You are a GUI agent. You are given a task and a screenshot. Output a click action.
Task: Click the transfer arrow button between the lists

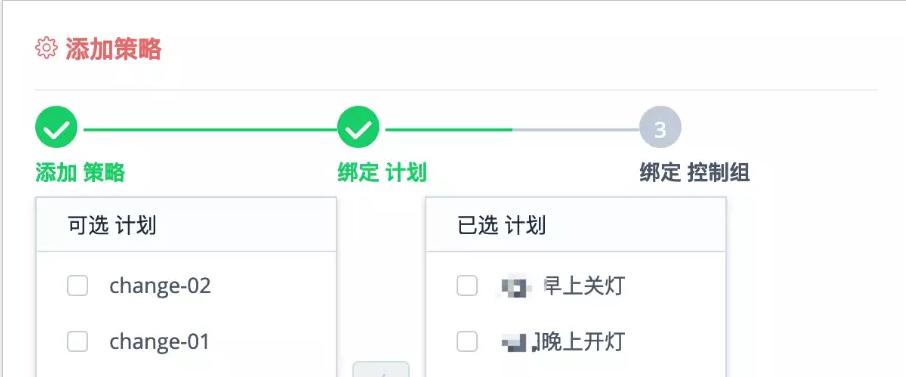point(381,369)
